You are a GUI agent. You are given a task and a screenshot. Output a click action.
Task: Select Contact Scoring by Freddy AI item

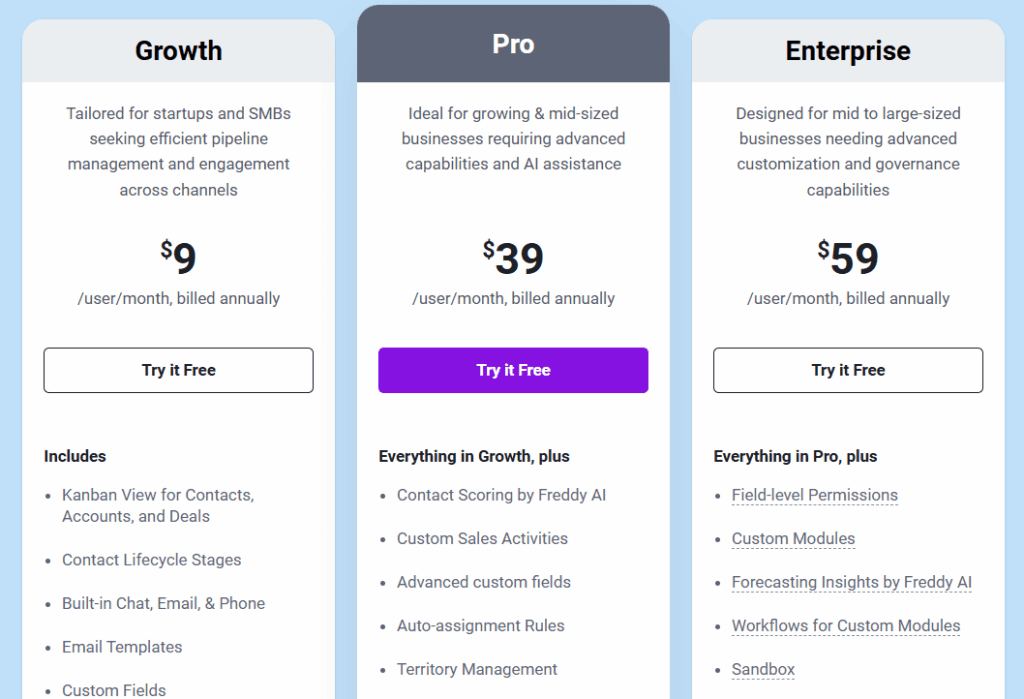tap(501, 495)
